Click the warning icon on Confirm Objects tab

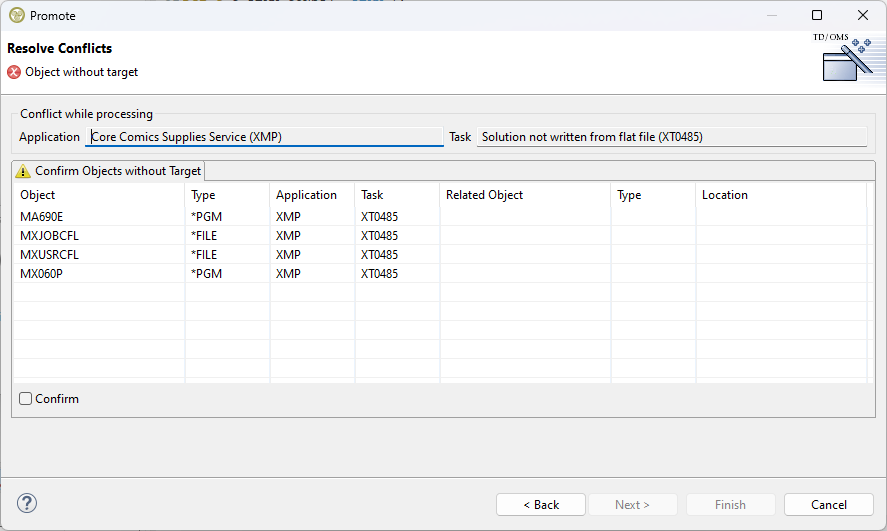[x=24, y=171]
